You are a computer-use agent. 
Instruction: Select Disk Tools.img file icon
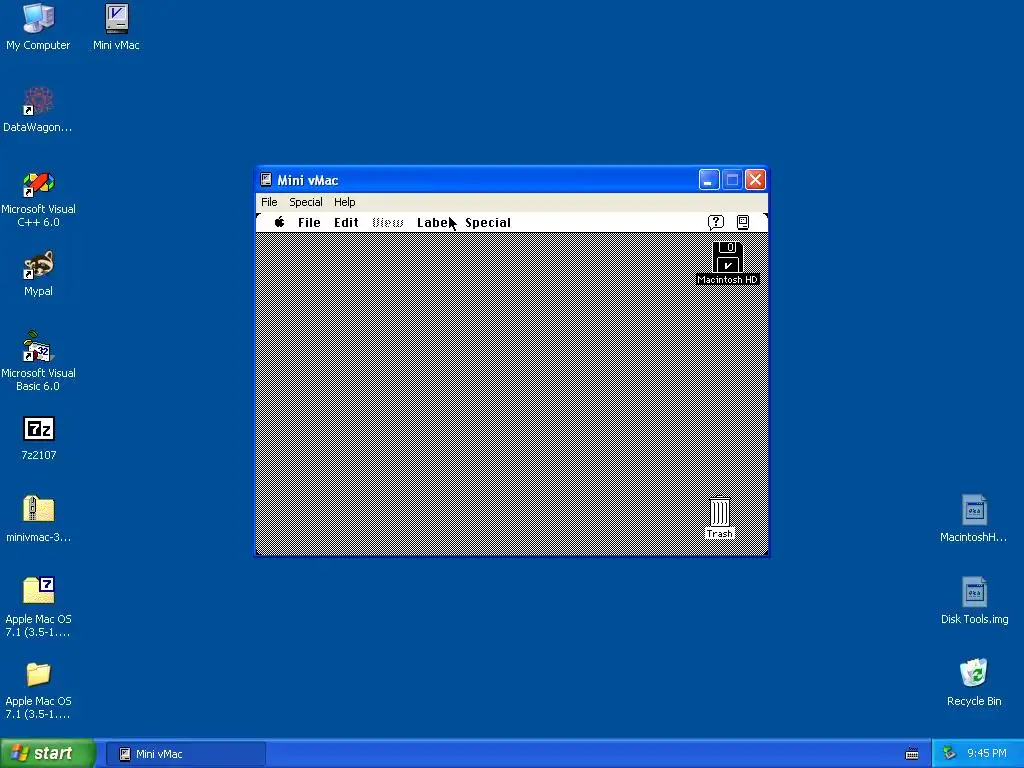974,592
